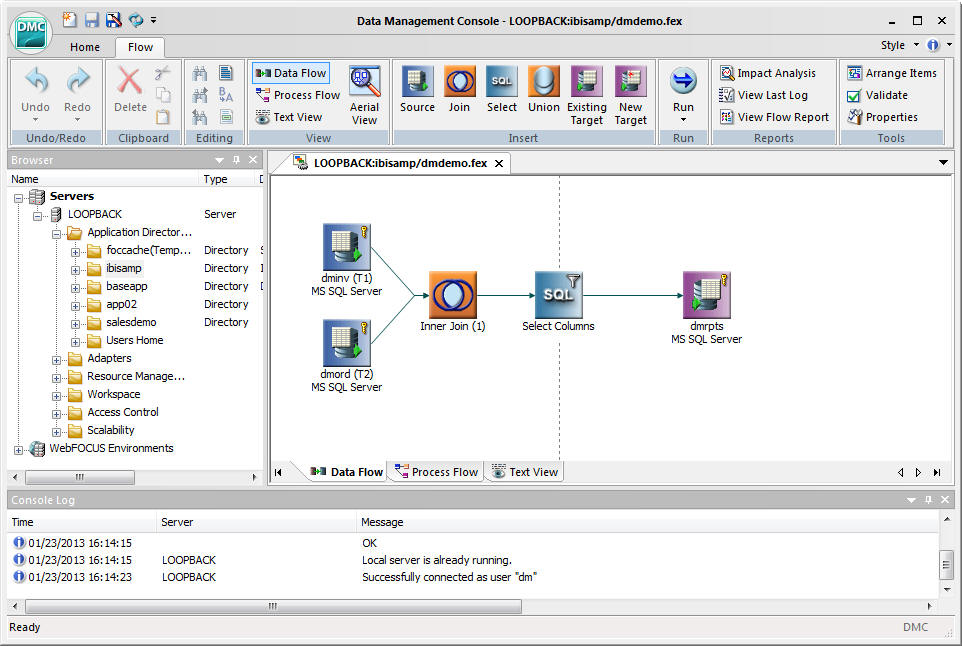Click the Console Log vertical scrollbar thumb
The height and width of the screenshot is (646, 962).
(x=946, y=565)
